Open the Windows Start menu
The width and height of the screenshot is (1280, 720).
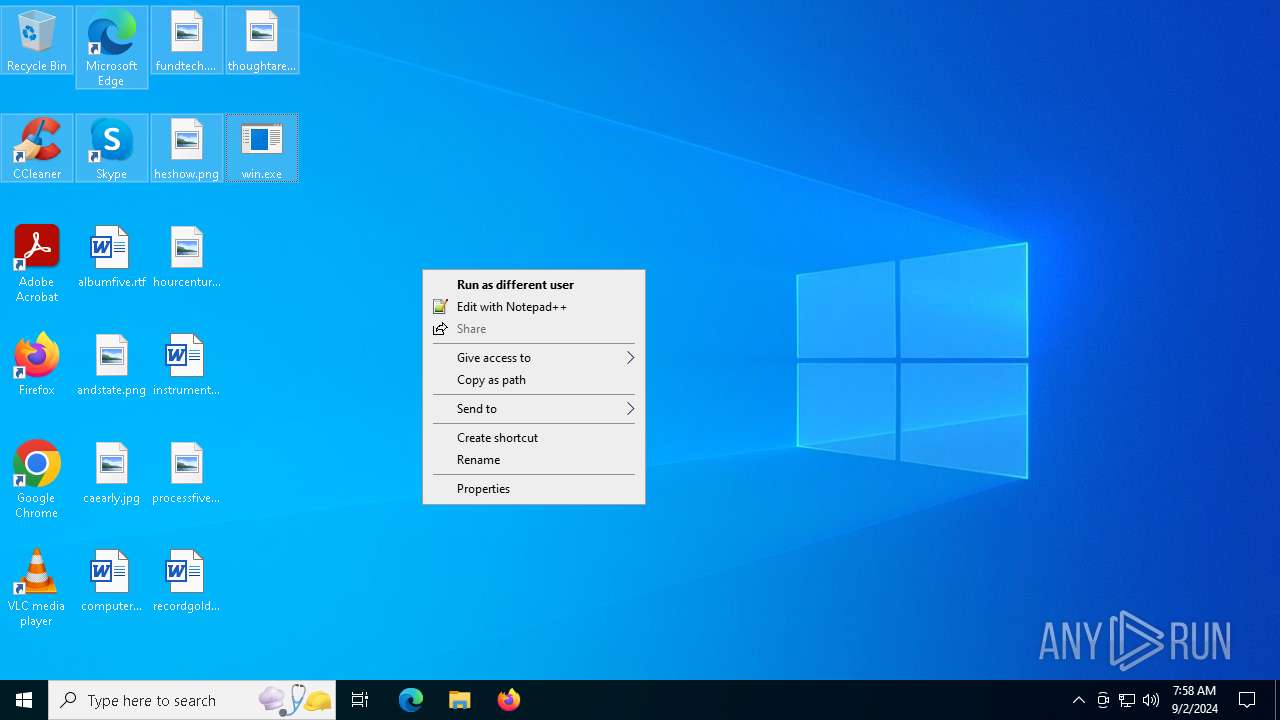click(x=24, y=700)
